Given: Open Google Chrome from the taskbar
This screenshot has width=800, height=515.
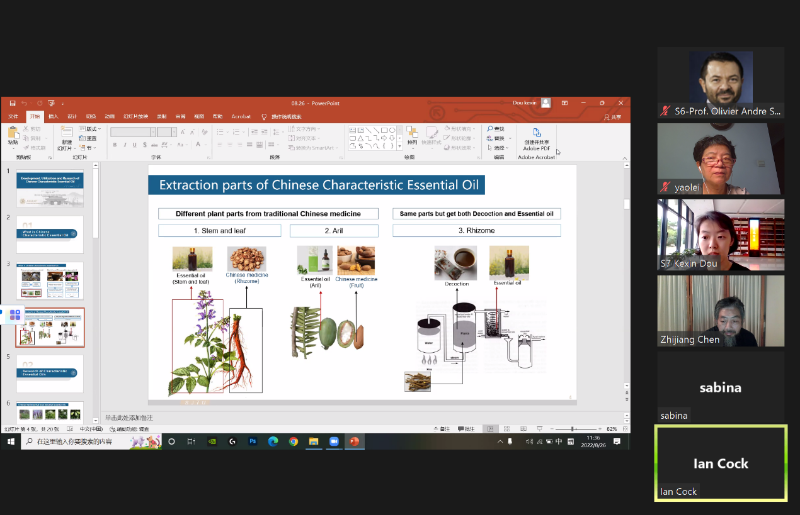Looking at the screenshot, I should click(293, 442).
